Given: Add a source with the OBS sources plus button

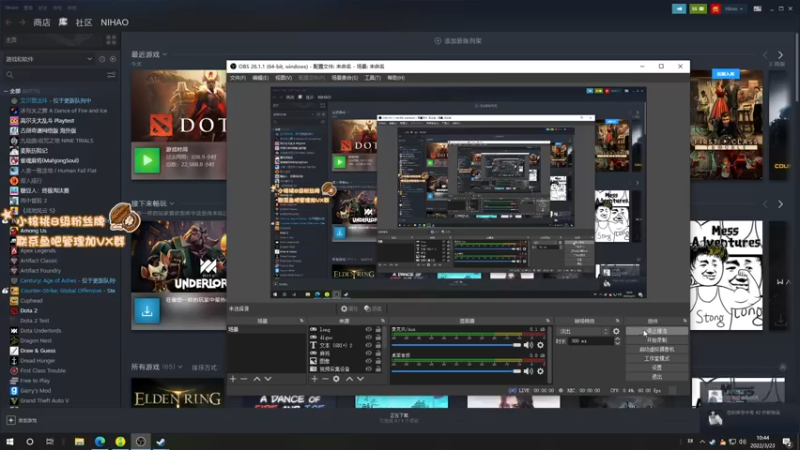Looking at the screenshot, I should (x=314, y=379).
